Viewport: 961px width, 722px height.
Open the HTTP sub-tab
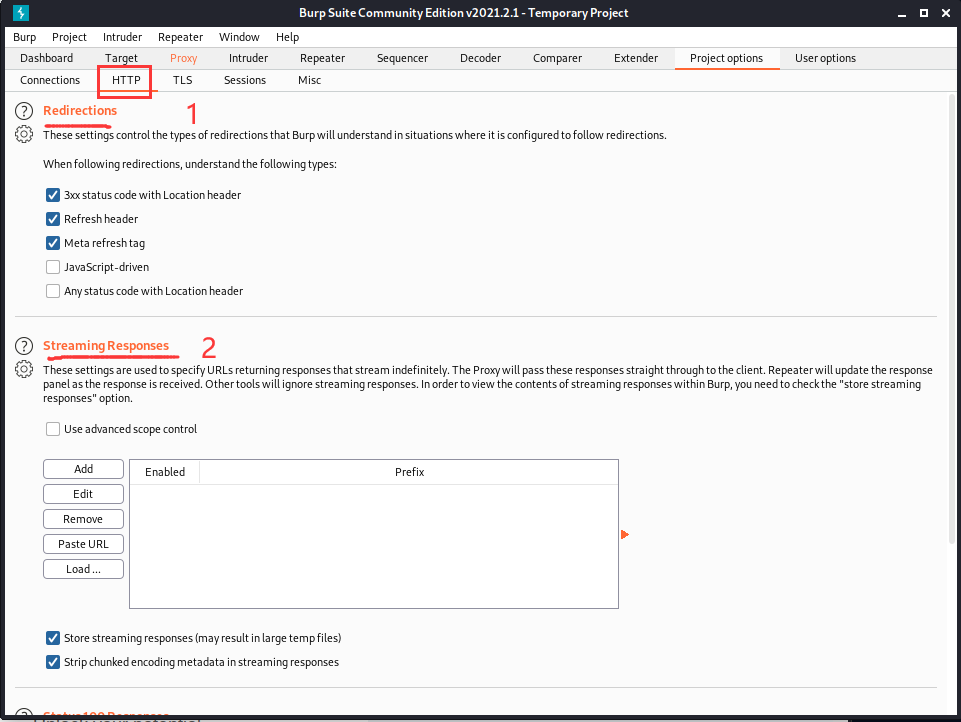[126, 80]
